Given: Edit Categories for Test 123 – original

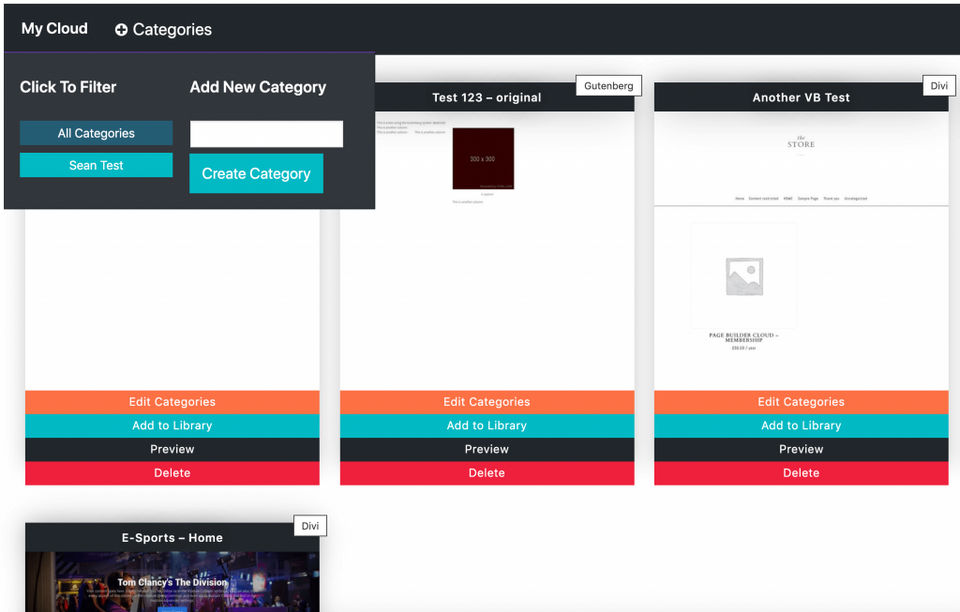Looking at the screenshot, I should tap(487, 402).
